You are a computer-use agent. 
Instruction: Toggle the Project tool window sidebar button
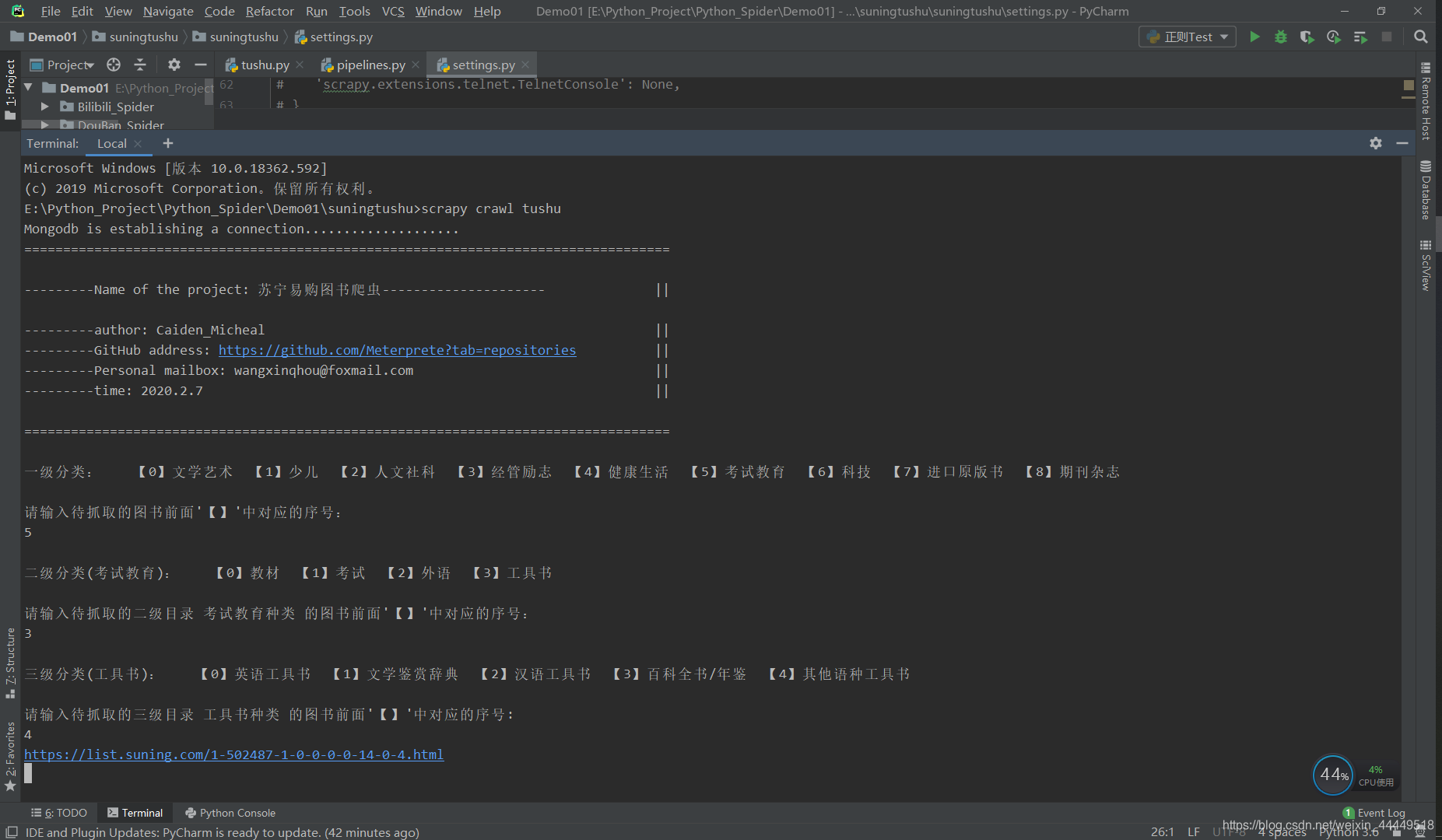click(10, 89)
